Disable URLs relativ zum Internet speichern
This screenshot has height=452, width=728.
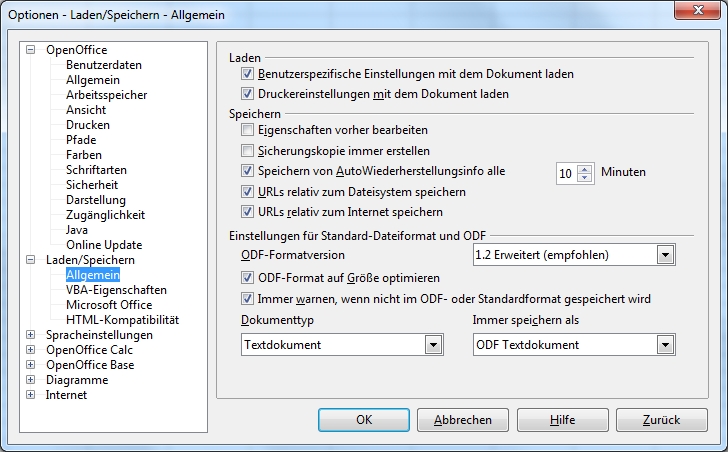(248, 212)
